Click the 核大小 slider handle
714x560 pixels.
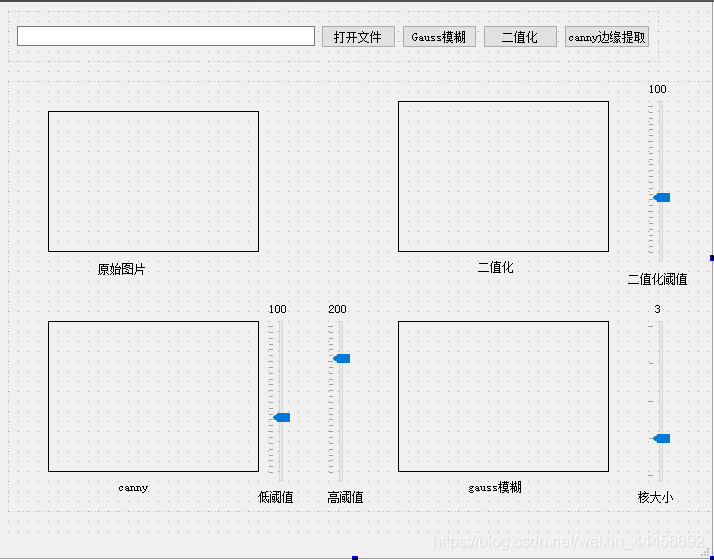pyautogui.click(x=662, y=438)
